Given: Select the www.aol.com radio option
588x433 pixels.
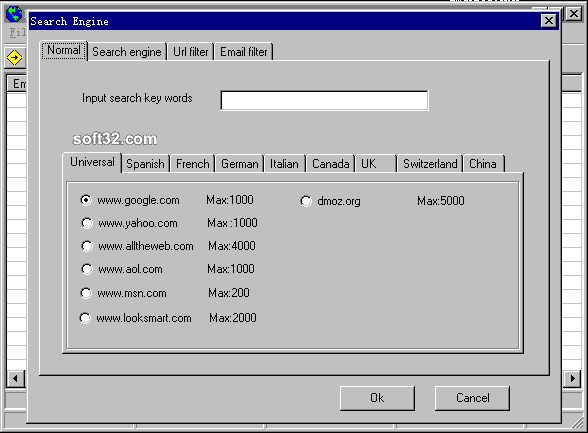Looking at the screenshot, I should [x=87, y=269].
